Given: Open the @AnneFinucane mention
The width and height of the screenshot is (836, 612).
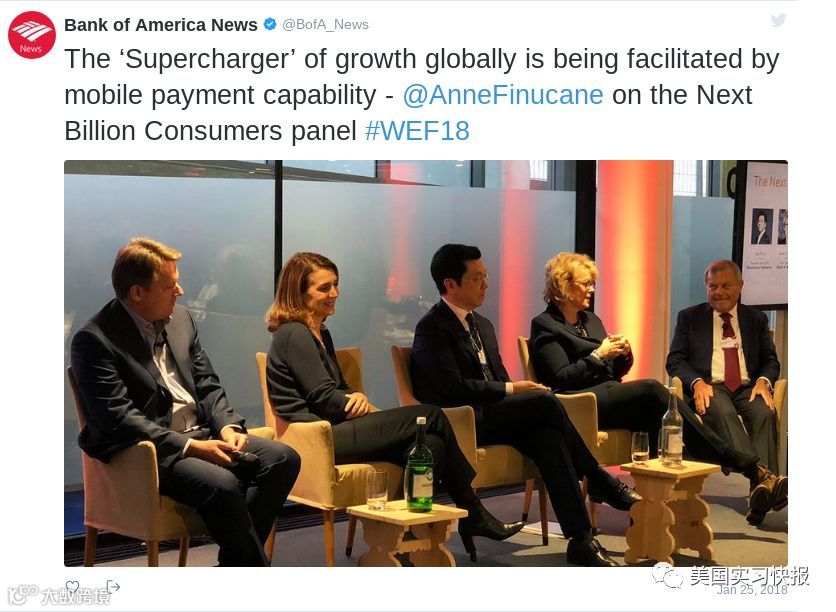Looking at the screenshot, I should [x=503, y=95].
